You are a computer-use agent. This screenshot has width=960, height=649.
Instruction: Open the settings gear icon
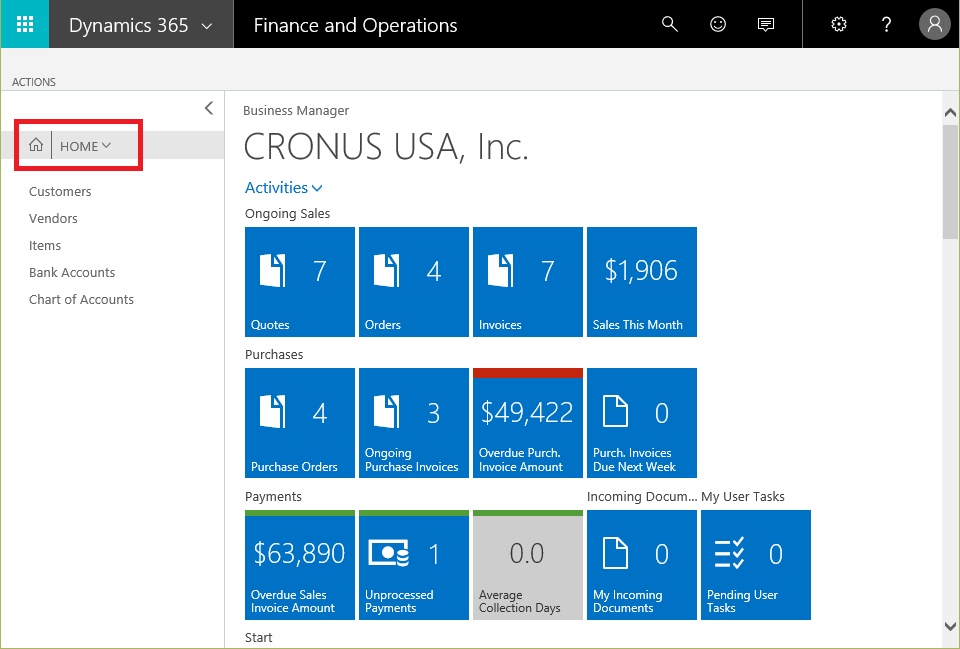click(839, 24)
